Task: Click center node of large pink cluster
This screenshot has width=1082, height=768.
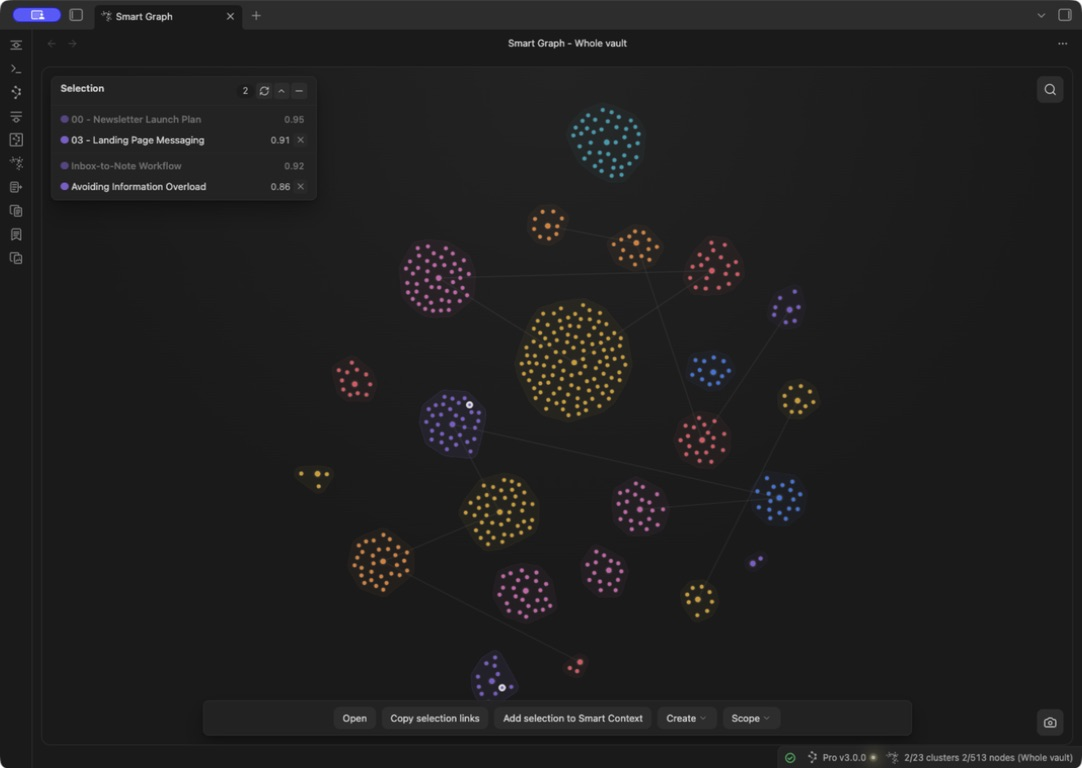Action: pyautogui.click(x=438, y=278)
